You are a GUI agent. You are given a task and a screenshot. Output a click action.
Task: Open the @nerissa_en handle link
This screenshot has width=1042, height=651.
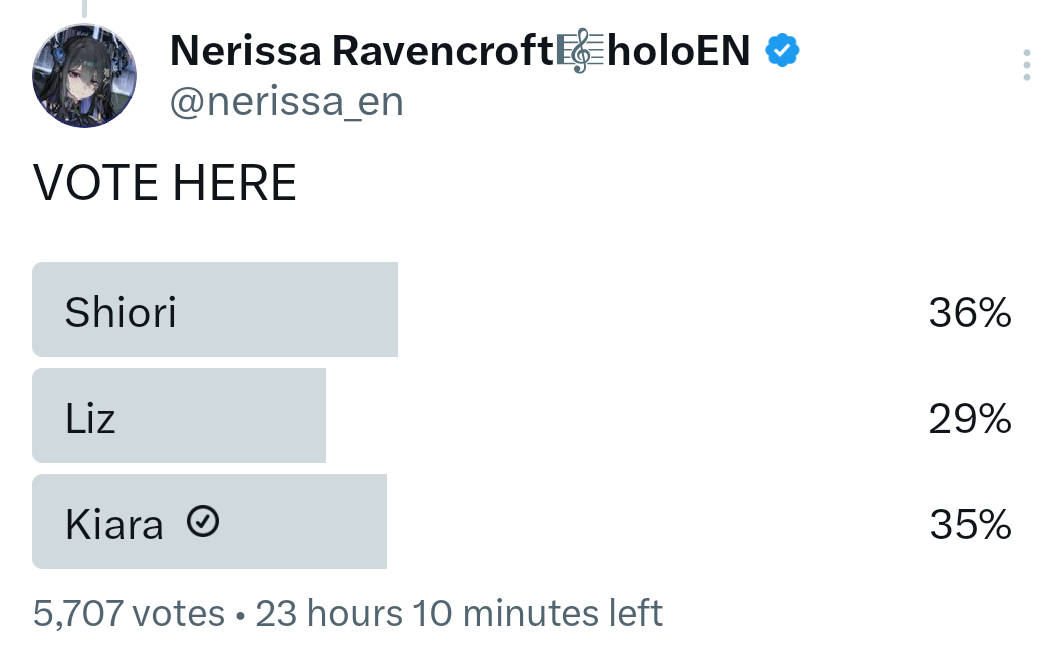[x=286, y=102]
